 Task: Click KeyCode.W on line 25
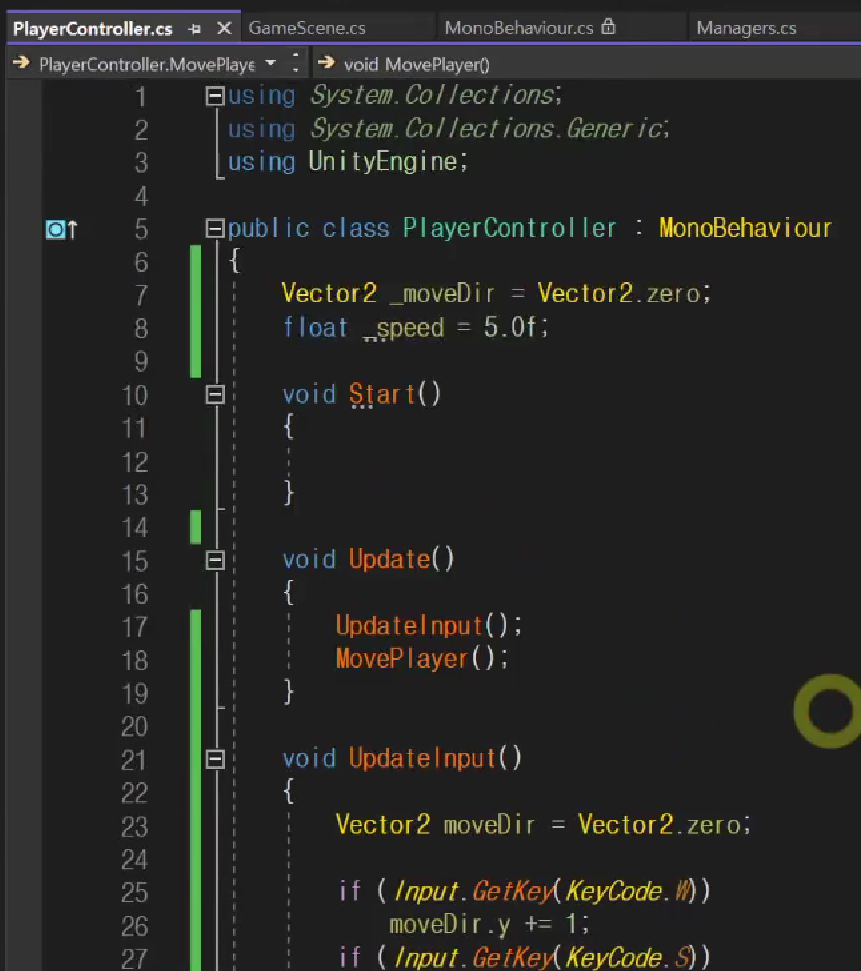pos(628,892)
